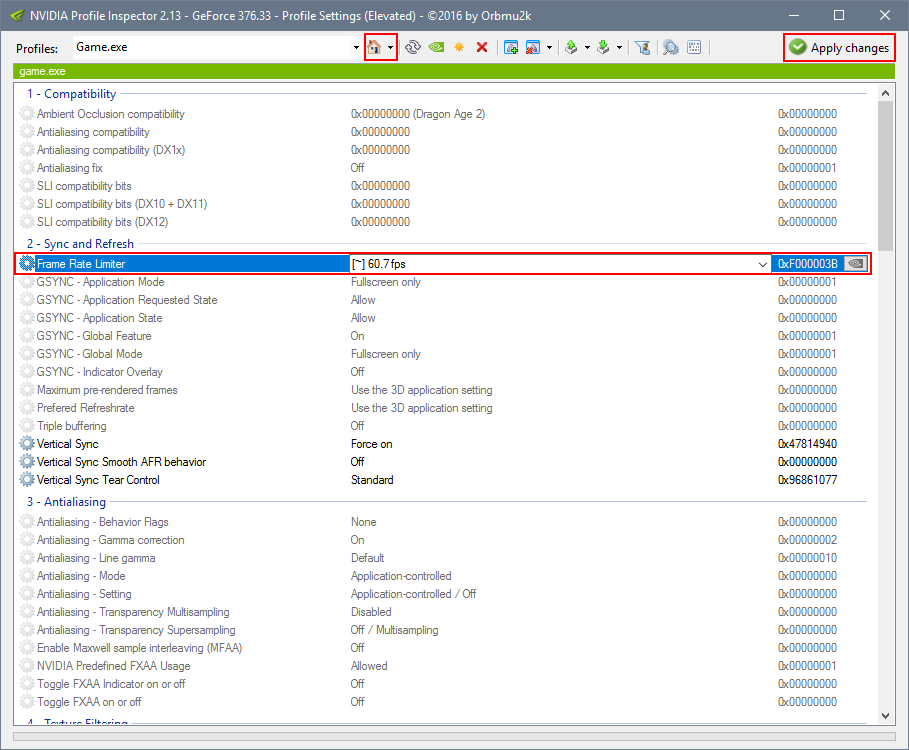Open the dropdown arrow beside the home icon

(390, 48)
